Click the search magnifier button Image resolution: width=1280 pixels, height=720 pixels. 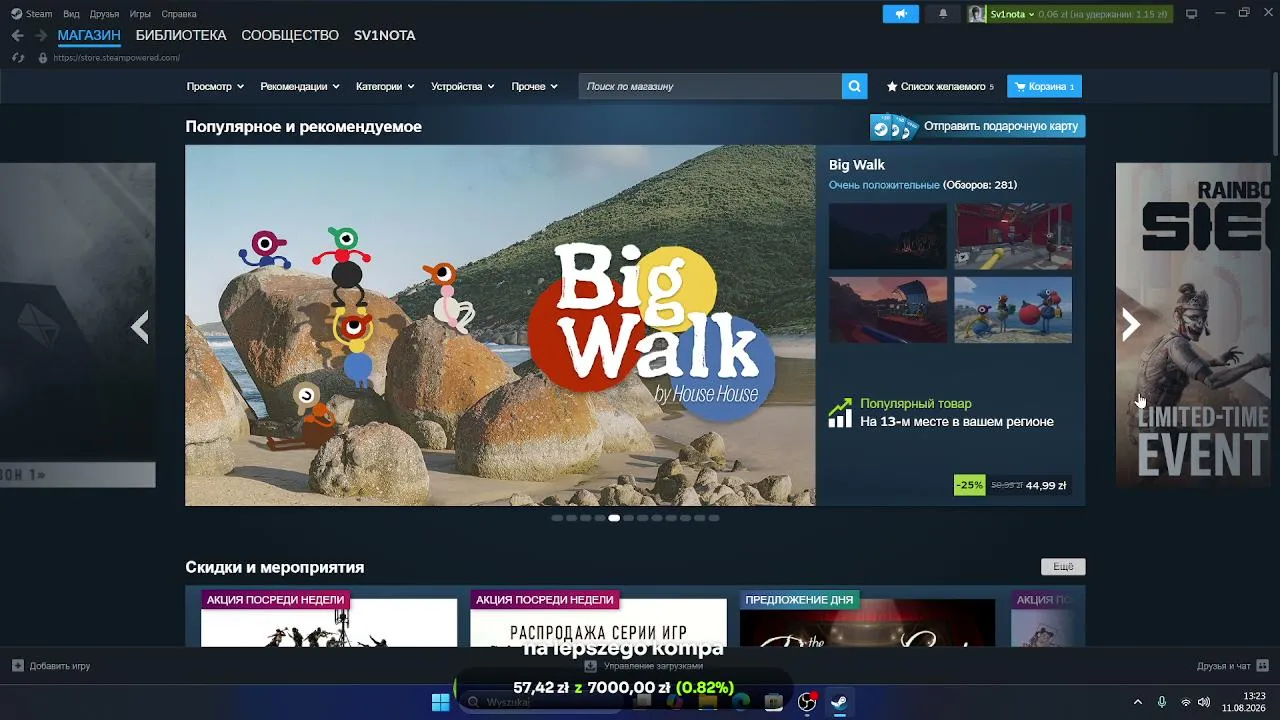tap(854, 86)
